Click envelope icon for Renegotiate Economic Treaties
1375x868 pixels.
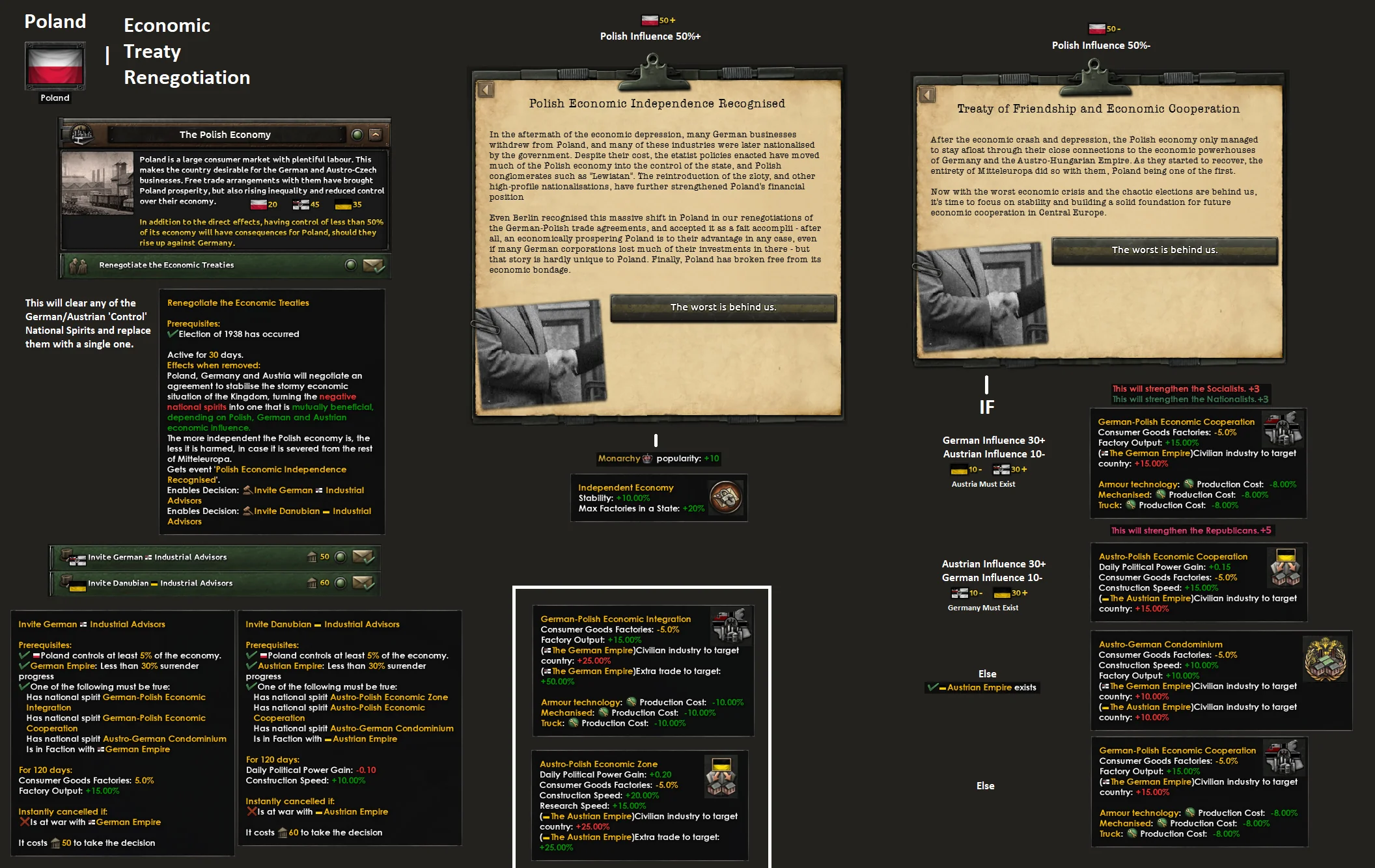[x=373, y=265]
